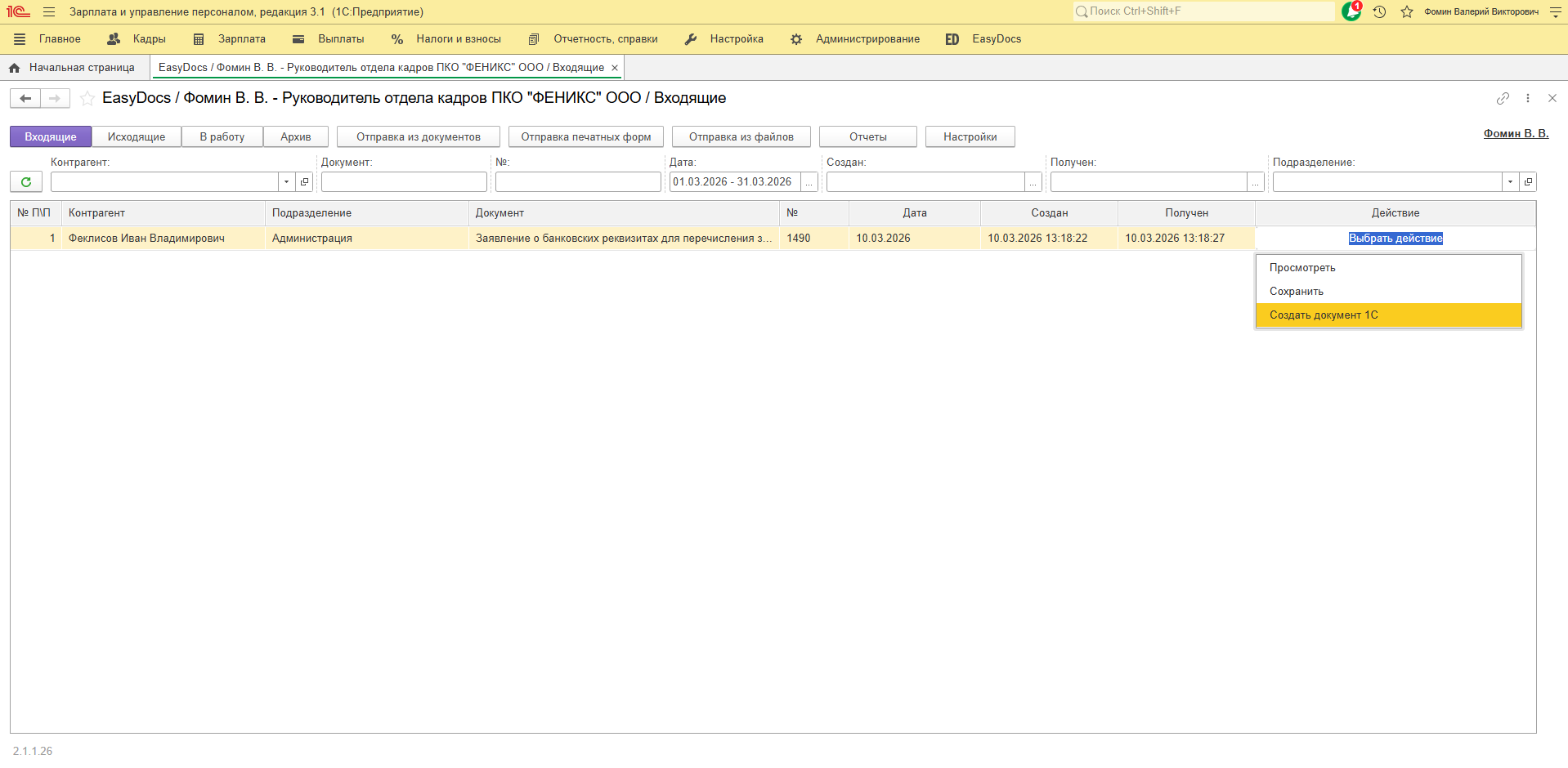
Task: Open favorites star in title bar
Action: tap(1407, 11)
